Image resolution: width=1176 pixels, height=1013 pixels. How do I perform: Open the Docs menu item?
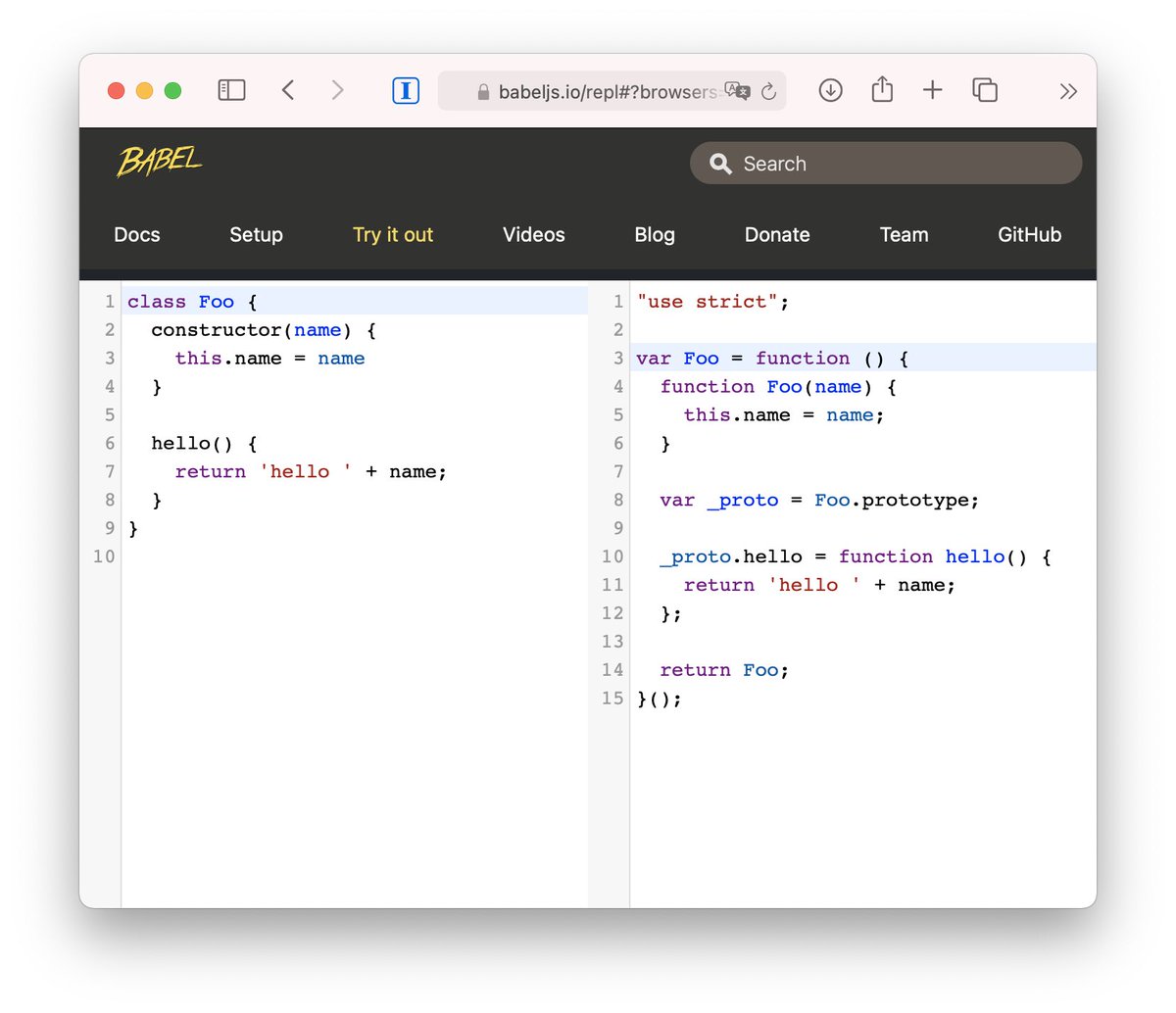[136, 235]
